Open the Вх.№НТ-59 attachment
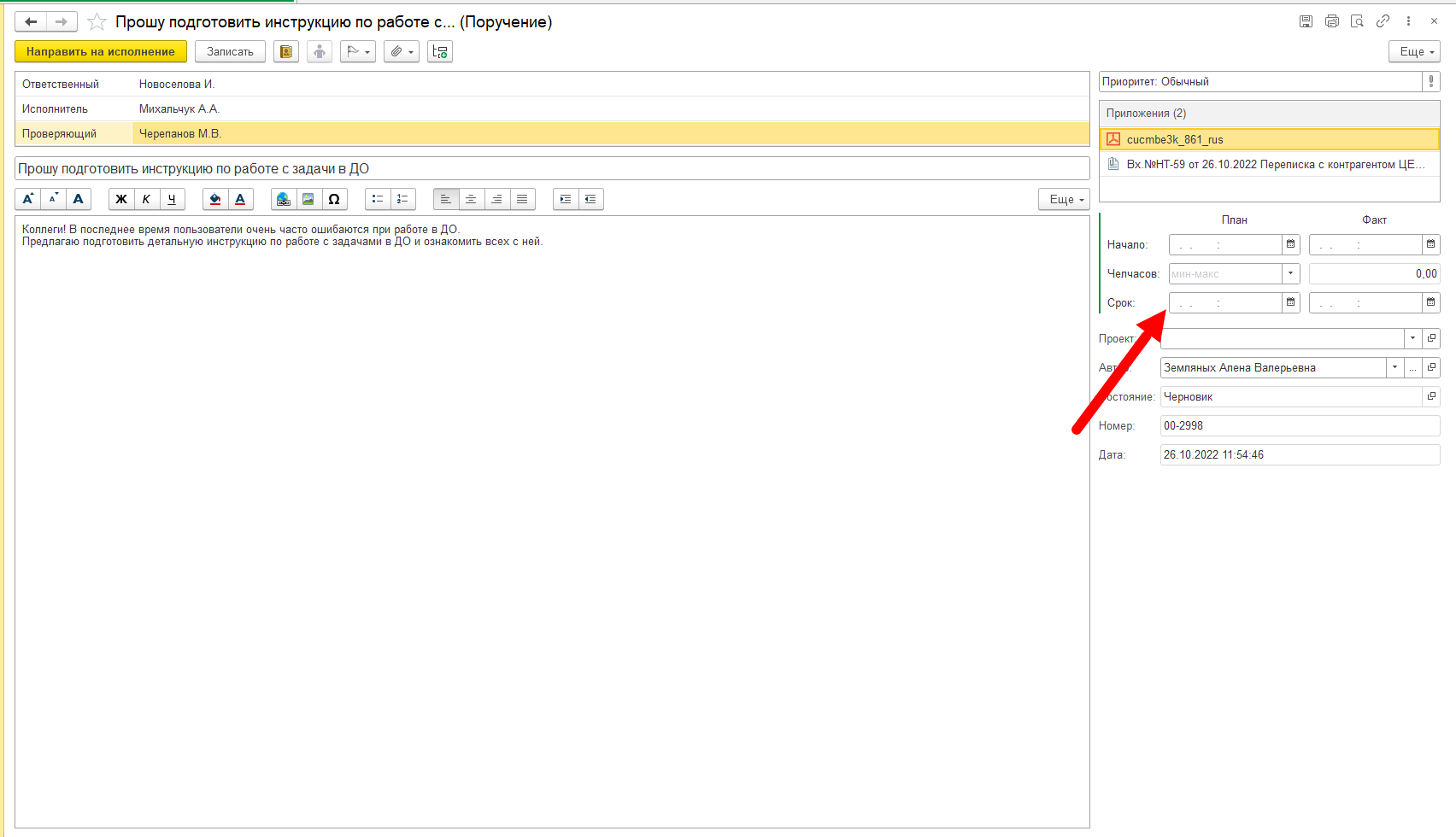The image size is (1456, 837). 1270,164
